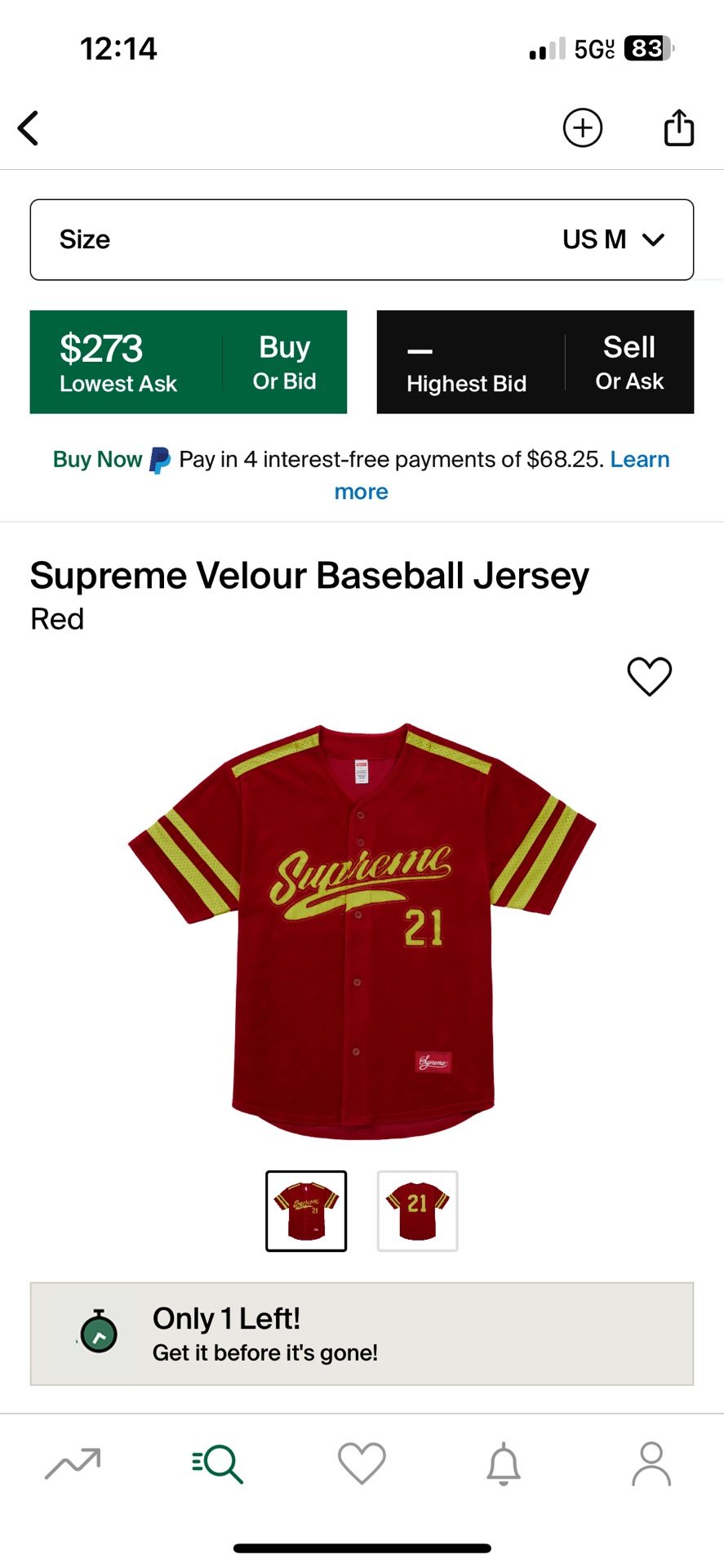This screenshot has height=1568, width=724.
Task: Tap the Only 1 Left banner
Action: (x=362, y=1334)
